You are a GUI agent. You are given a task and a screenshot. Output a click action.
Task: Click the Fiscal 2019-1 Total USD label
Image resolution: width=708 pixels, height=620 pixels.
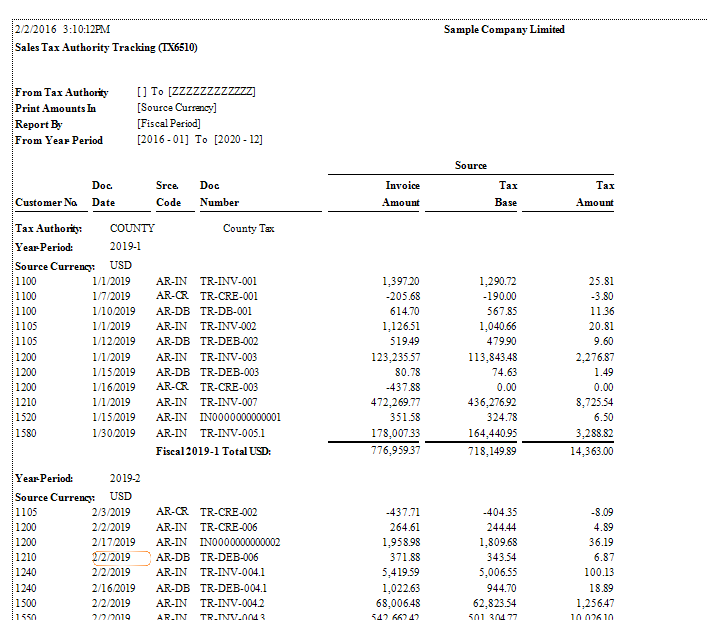(x=213, y=451)
